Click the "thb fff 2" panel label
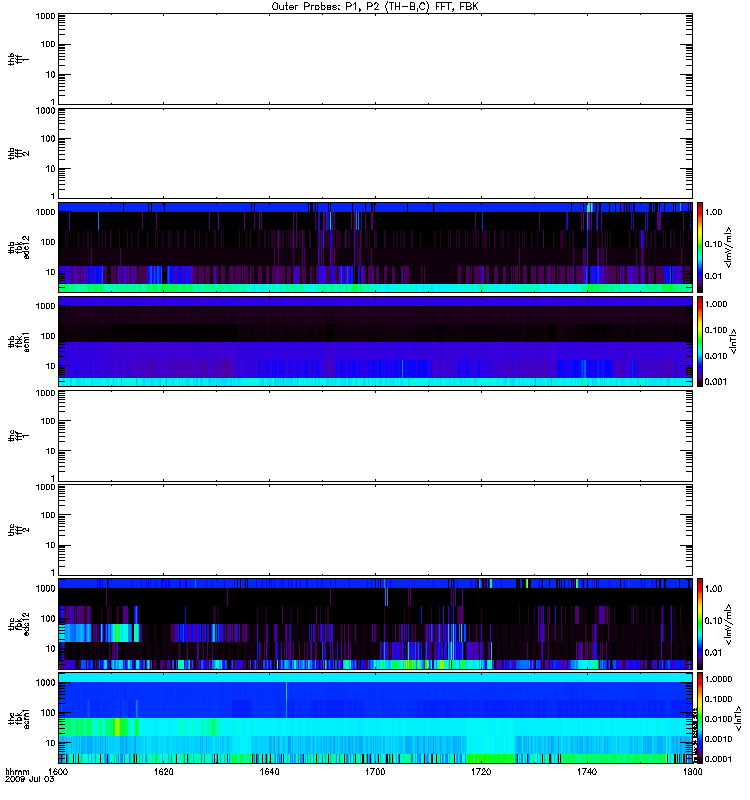This screenshot has width=750, height=800. coord(18,153)
